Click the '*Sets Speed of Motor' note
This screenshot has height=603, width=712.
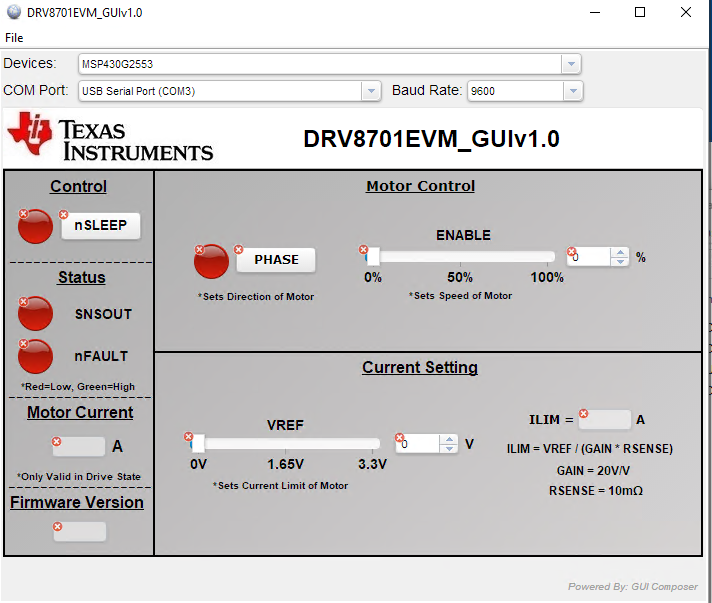click(460, 296)
